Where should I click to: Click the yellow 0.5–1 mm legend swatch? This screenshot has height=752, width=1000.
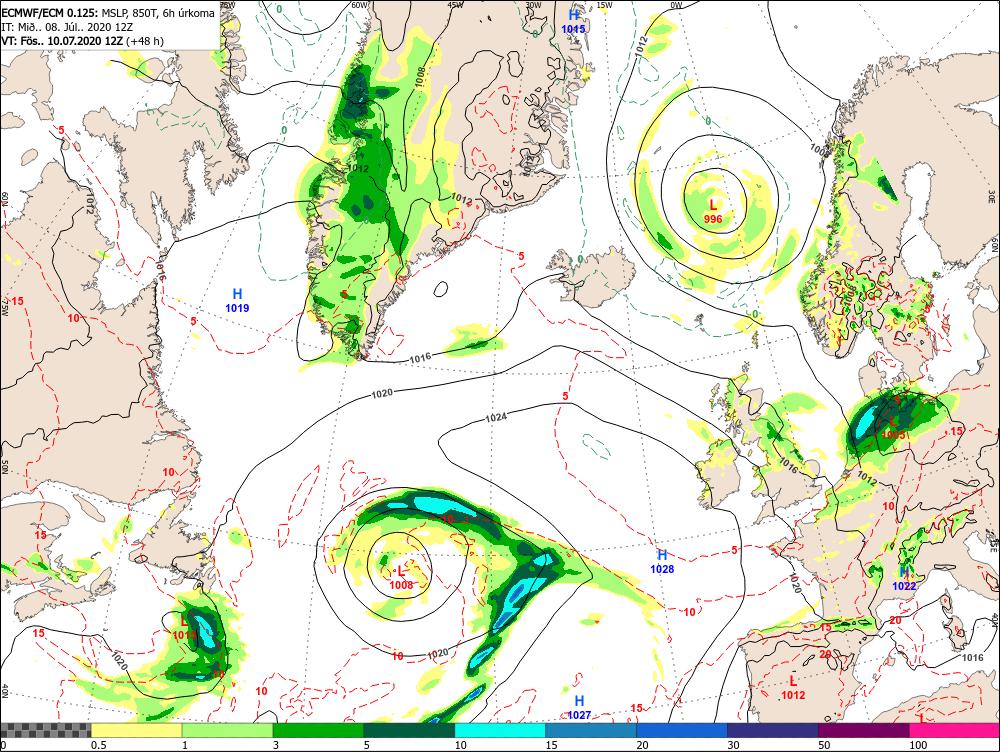tap(136, 730)
